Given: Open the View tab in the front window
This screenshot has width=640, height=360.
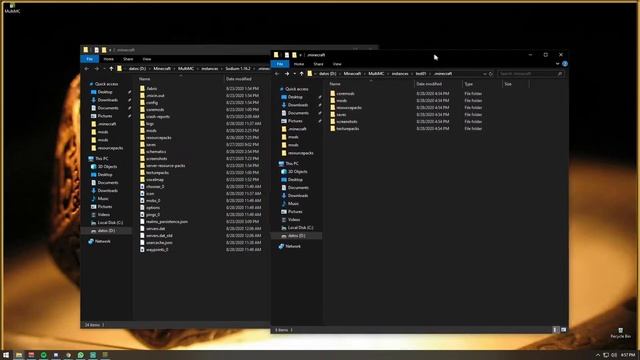Looking at the screenshot, I should click(337, 64).
